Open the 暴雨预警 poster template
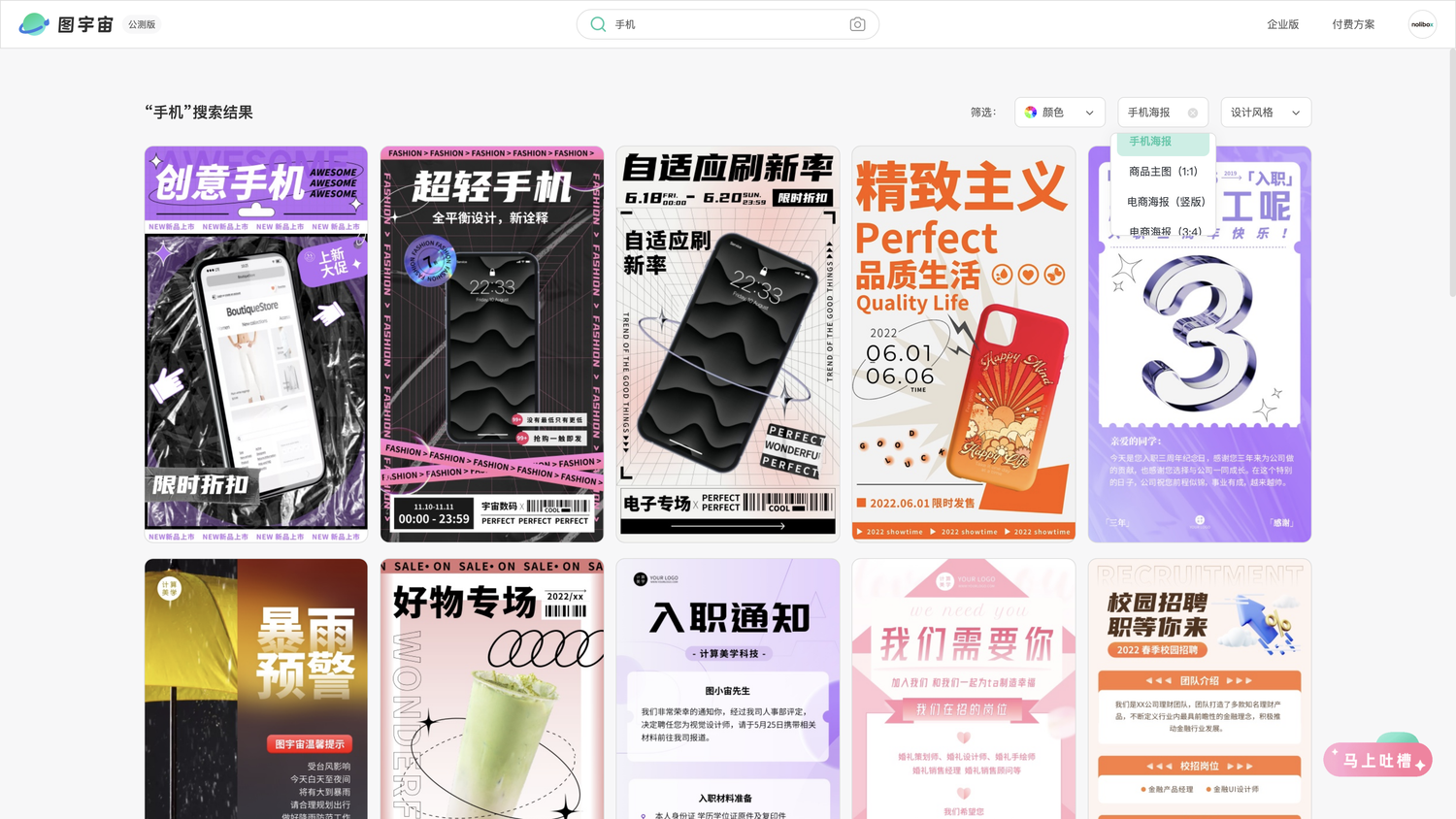The height and width of the screenshot is (819, 1456). click(256, 689)
